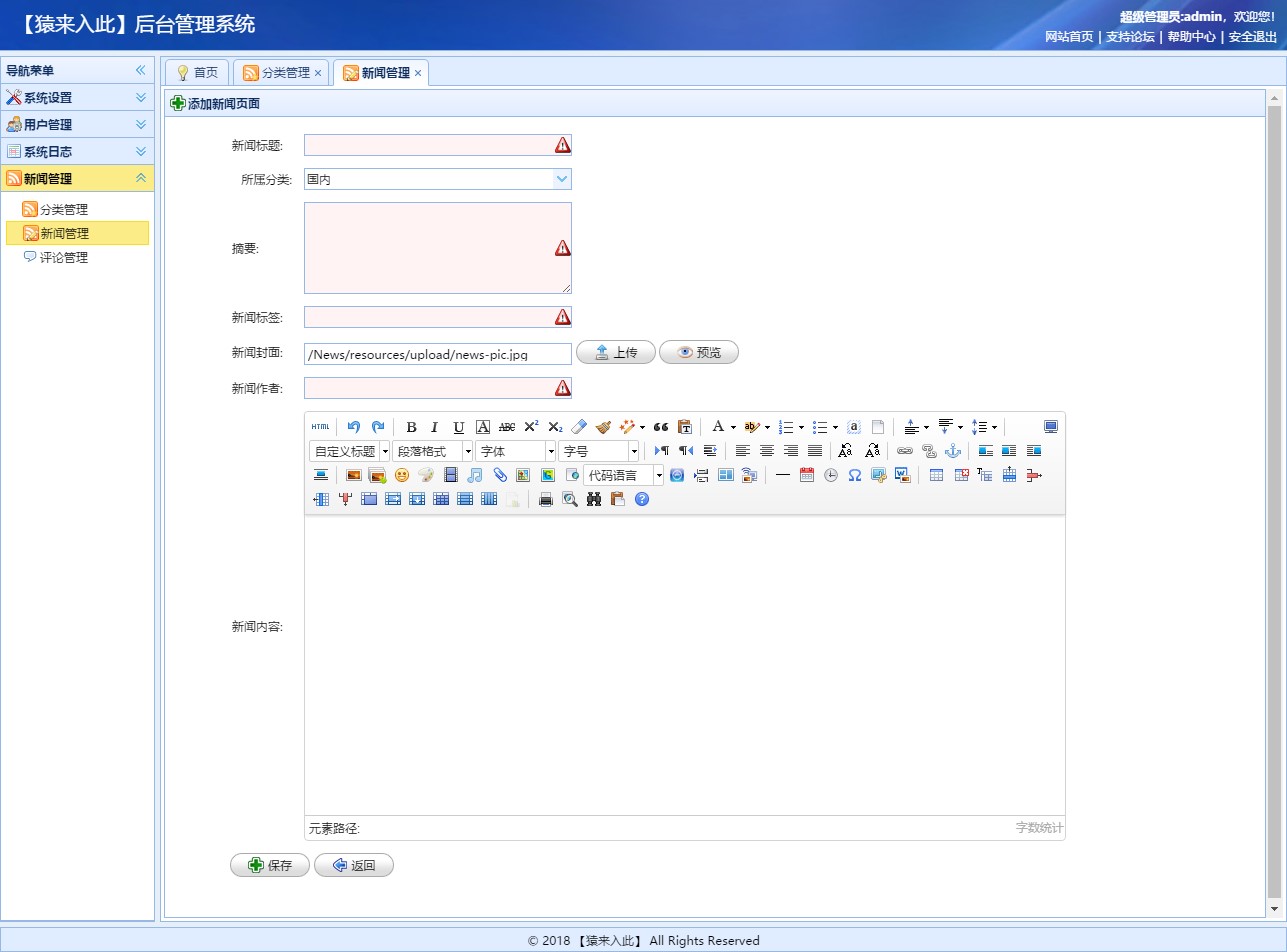Screen dimensions: 1287x952
Task: Undo last edit in the editor
Action: [353, 426]
